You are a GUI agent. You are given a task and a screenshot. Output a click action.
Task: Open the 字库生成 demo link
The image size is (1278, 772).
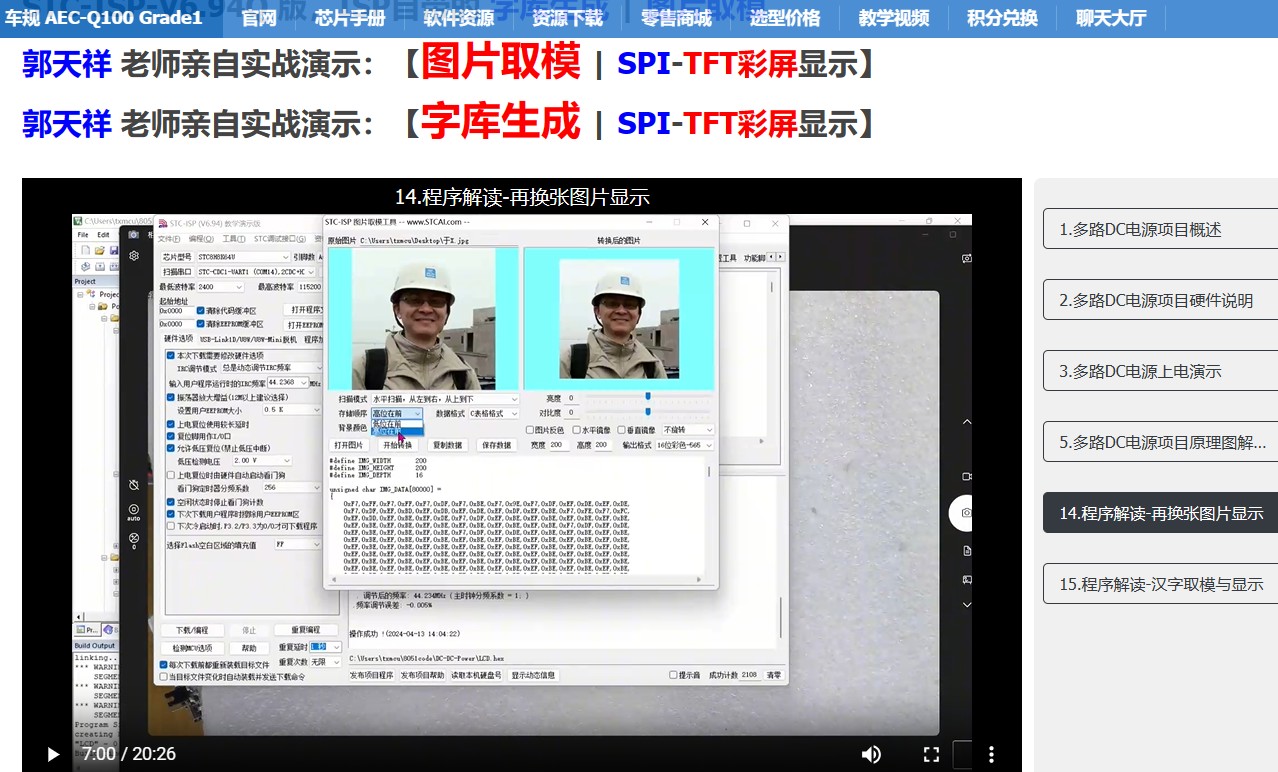pyautogui.click(x=500, y=121)
